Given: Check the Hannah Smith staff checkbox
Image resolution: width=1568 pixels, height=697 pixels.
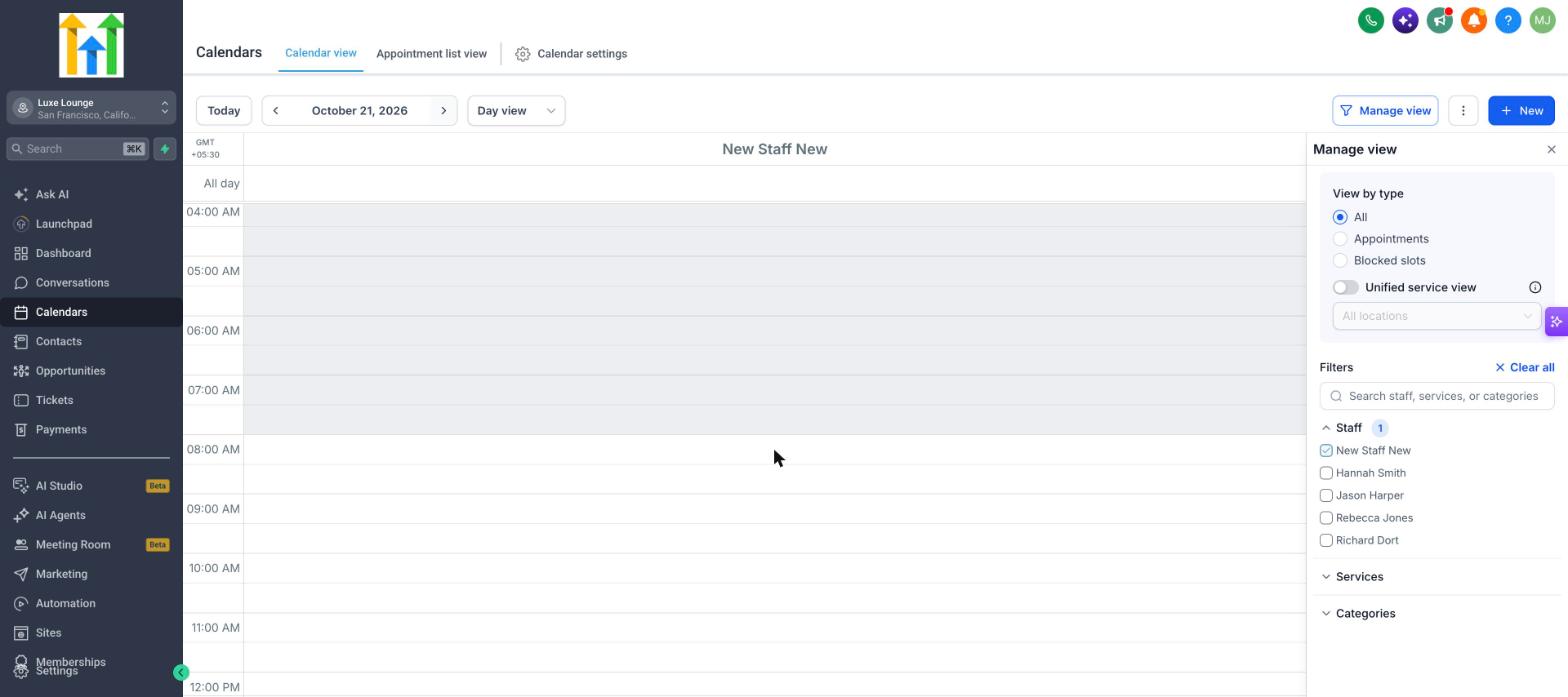Looking at the screenshot, I should (x=1326, y=473).
